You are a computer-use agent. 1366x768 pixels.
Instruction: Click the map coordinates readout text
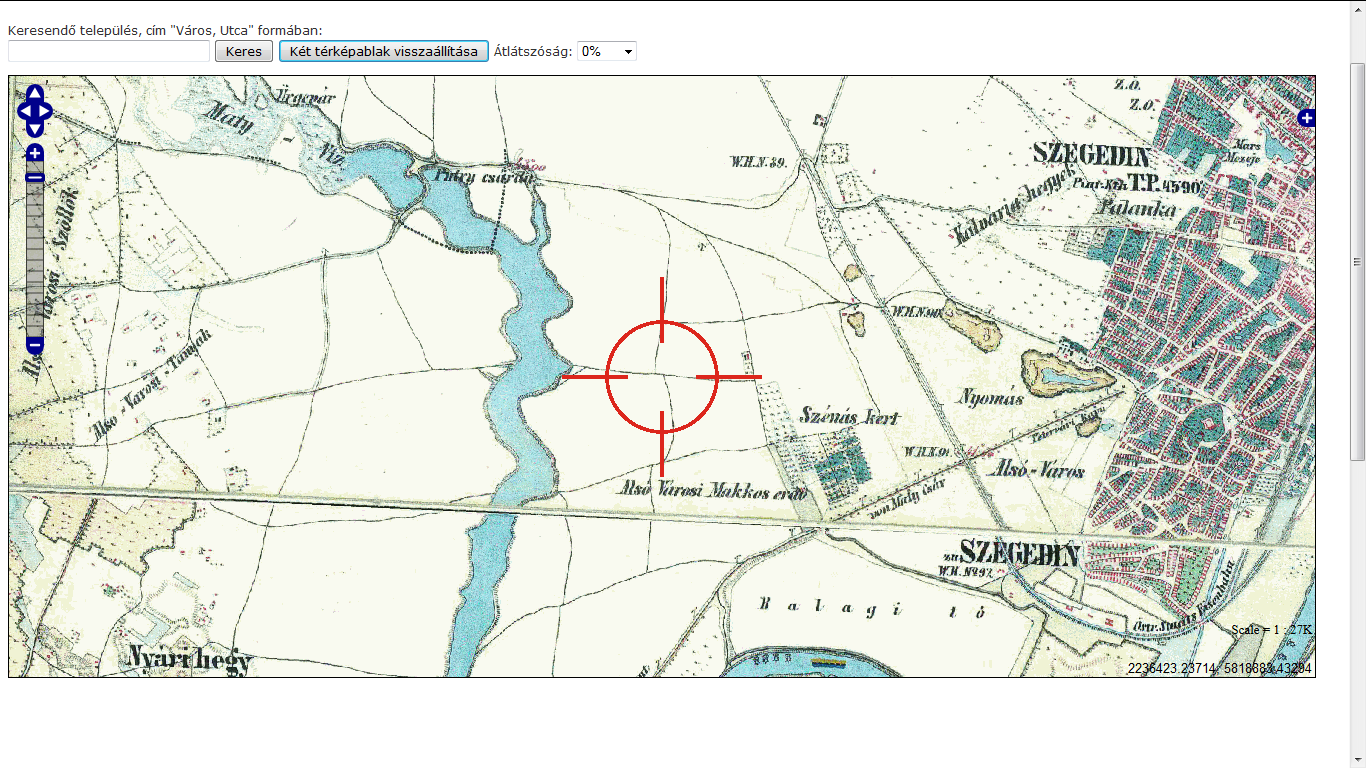click(x=1220, y=668)
